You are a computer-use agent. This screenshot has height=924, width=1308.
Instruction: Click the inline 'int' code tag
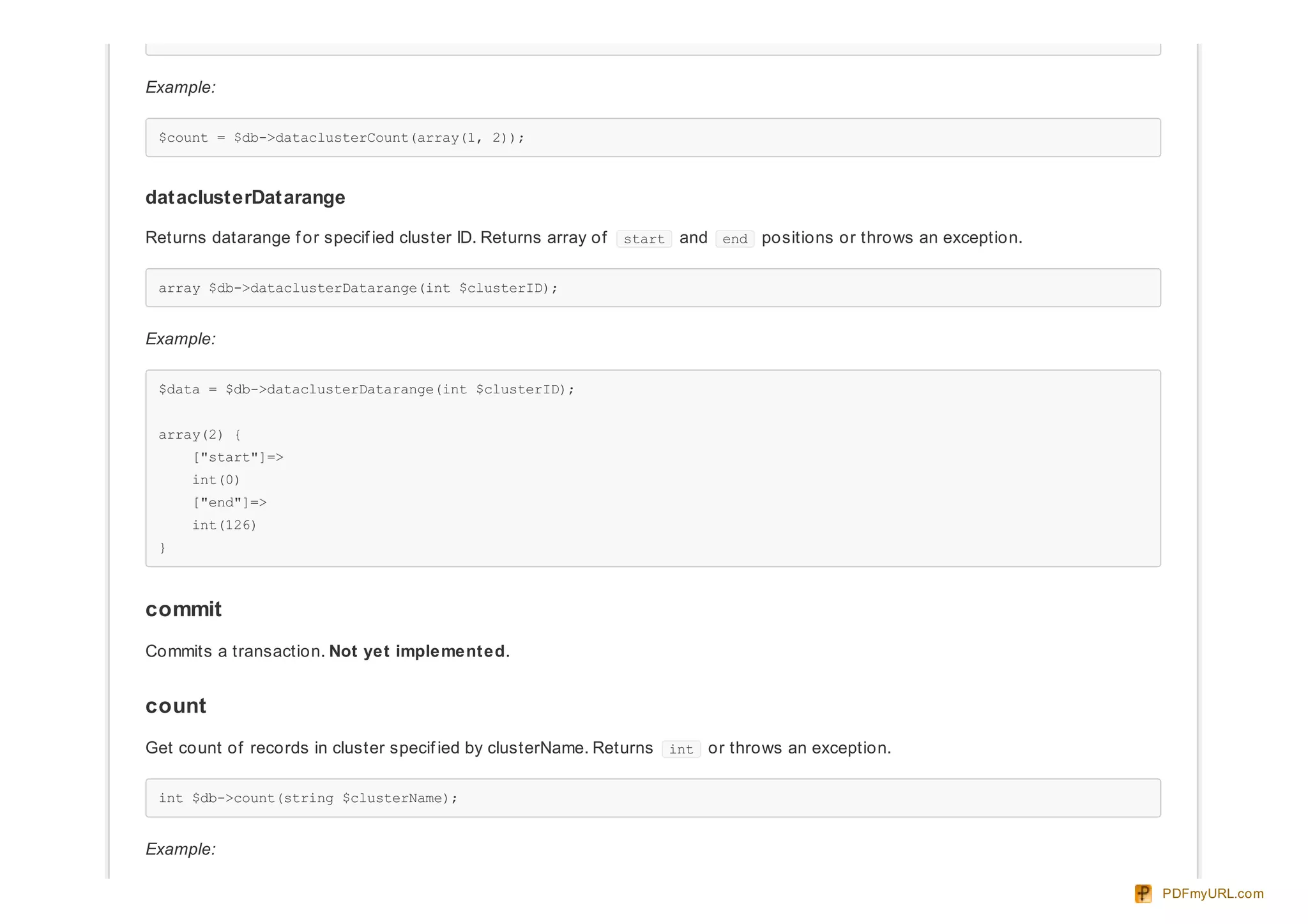(681, 749)
